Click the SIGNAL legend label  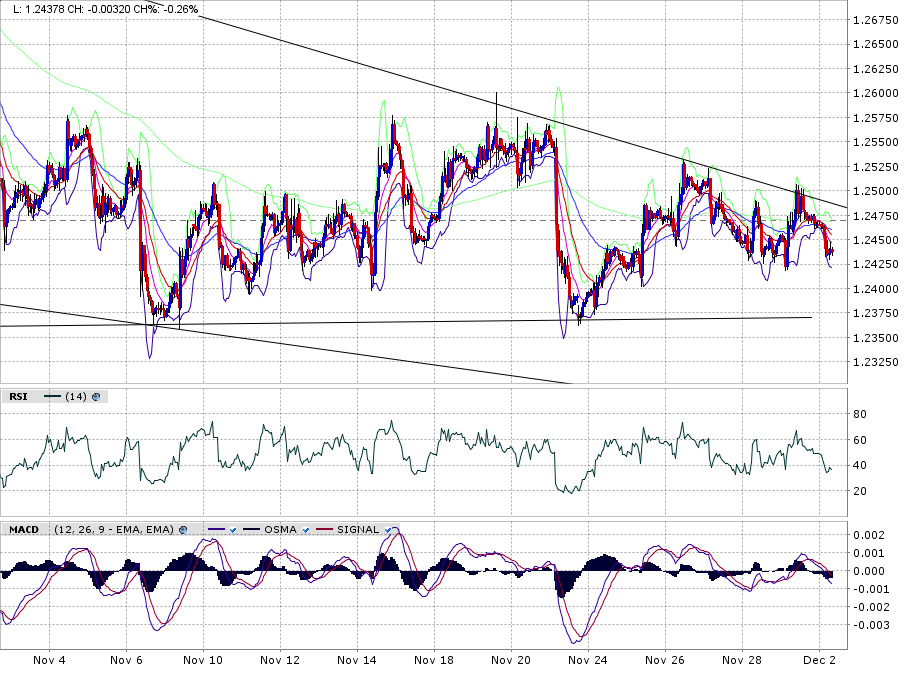(x=358, y=529)
